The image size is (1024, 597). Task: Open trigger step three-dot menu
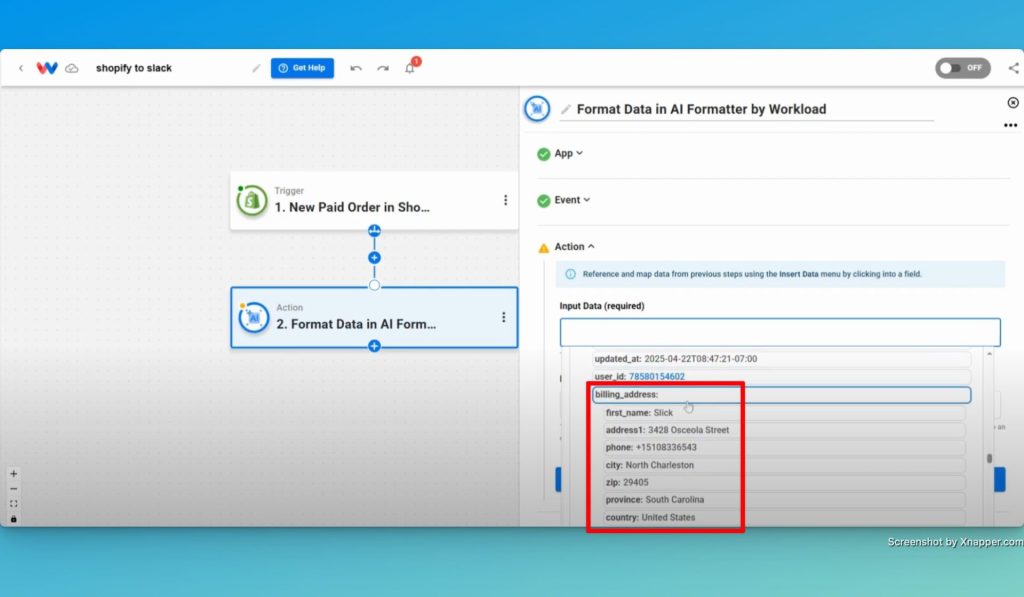[x=505, y=200]
